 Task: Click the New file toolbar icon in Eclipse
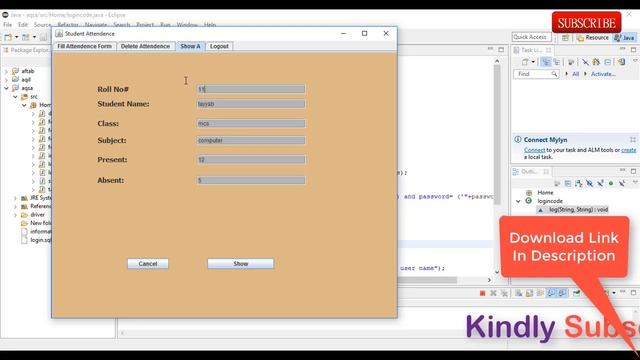[8, 37]
